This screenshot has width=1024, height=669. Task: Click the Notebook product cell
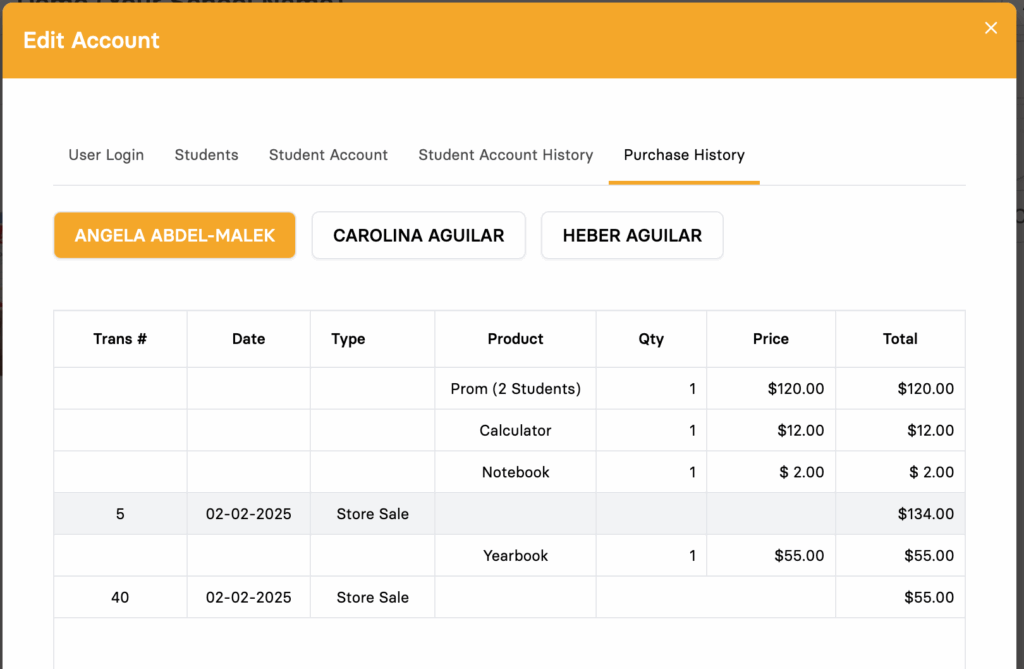515,472
